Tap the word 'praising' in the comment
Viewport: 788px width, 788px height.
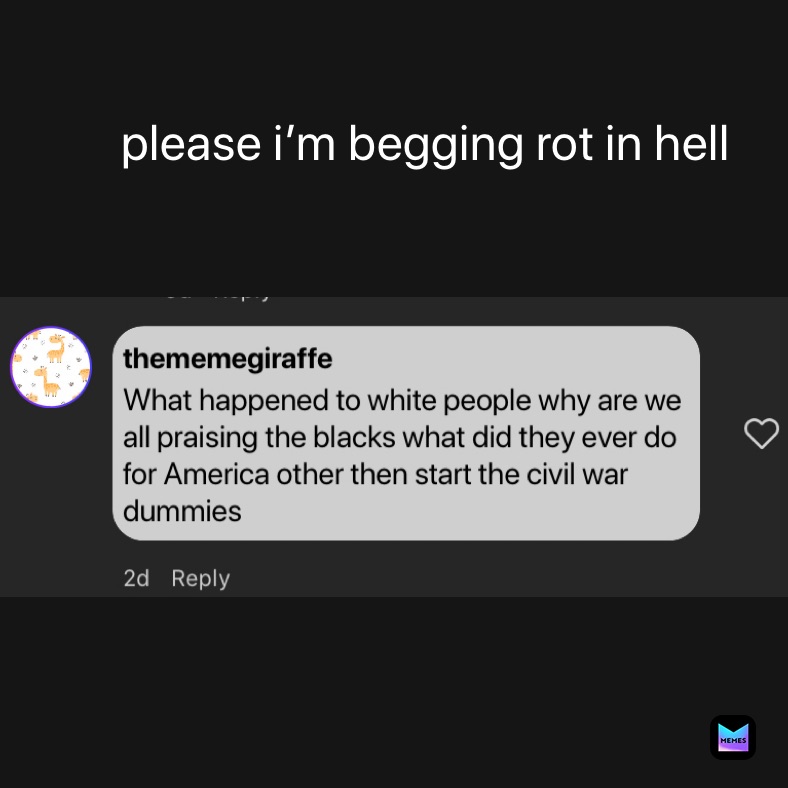(207, 438)
